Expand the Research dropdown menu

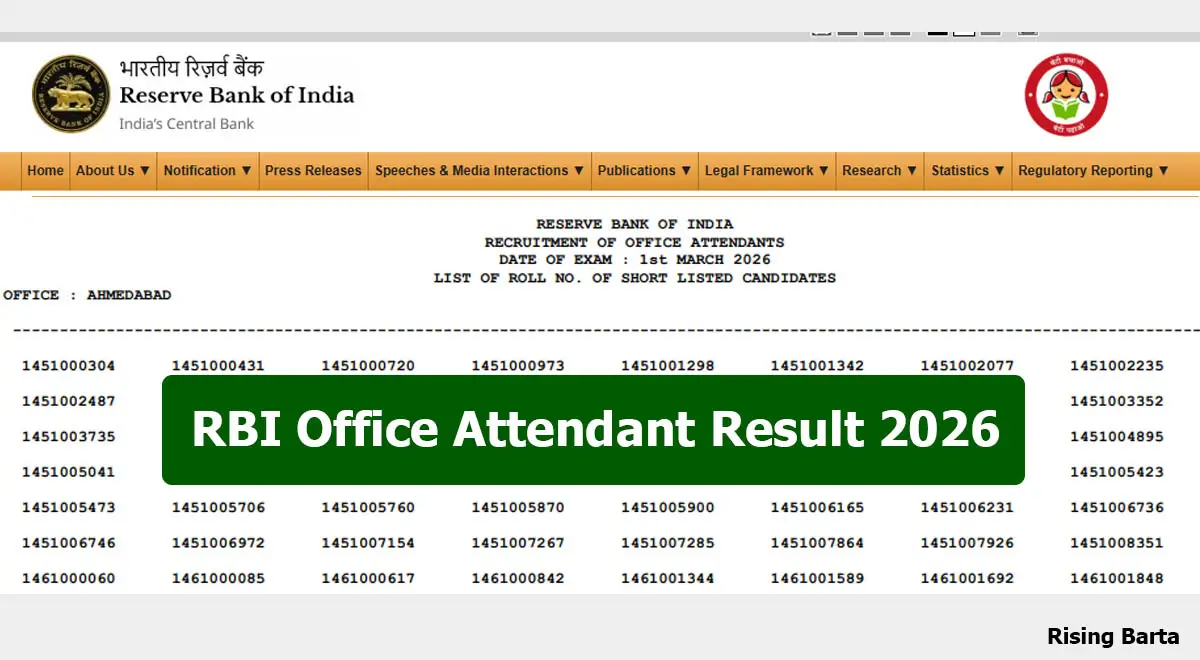coord(879,171)
